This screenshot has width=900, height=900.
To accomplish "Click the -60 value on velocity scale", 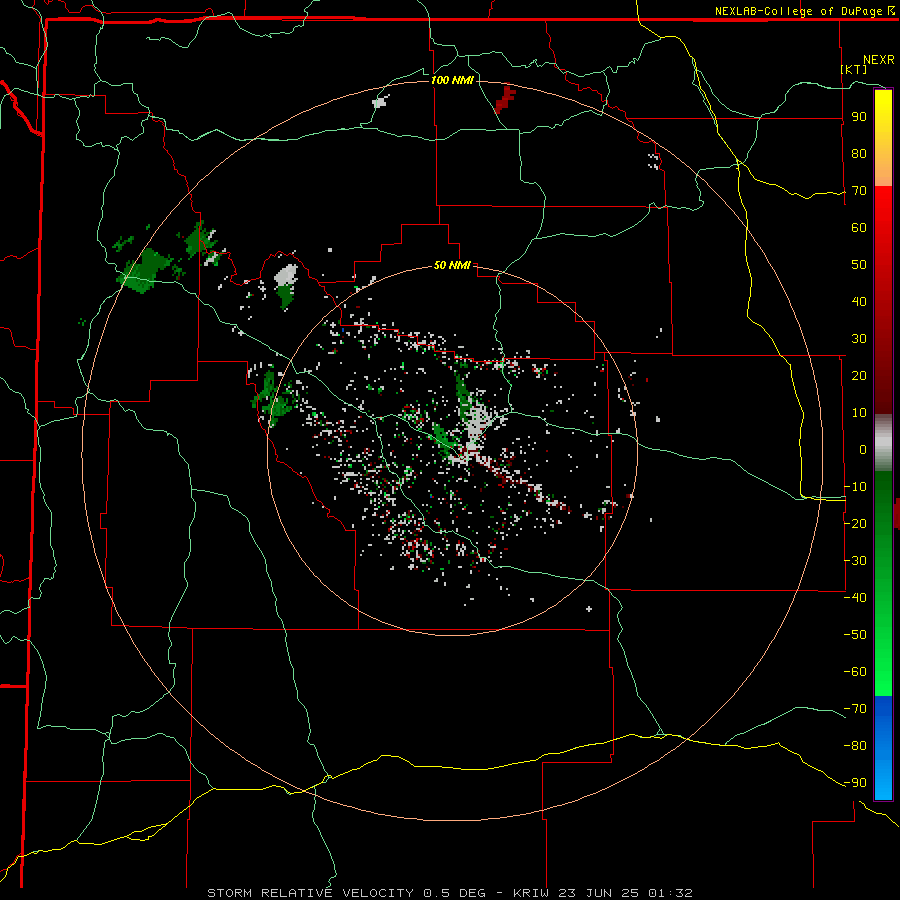I will point(855,672).
